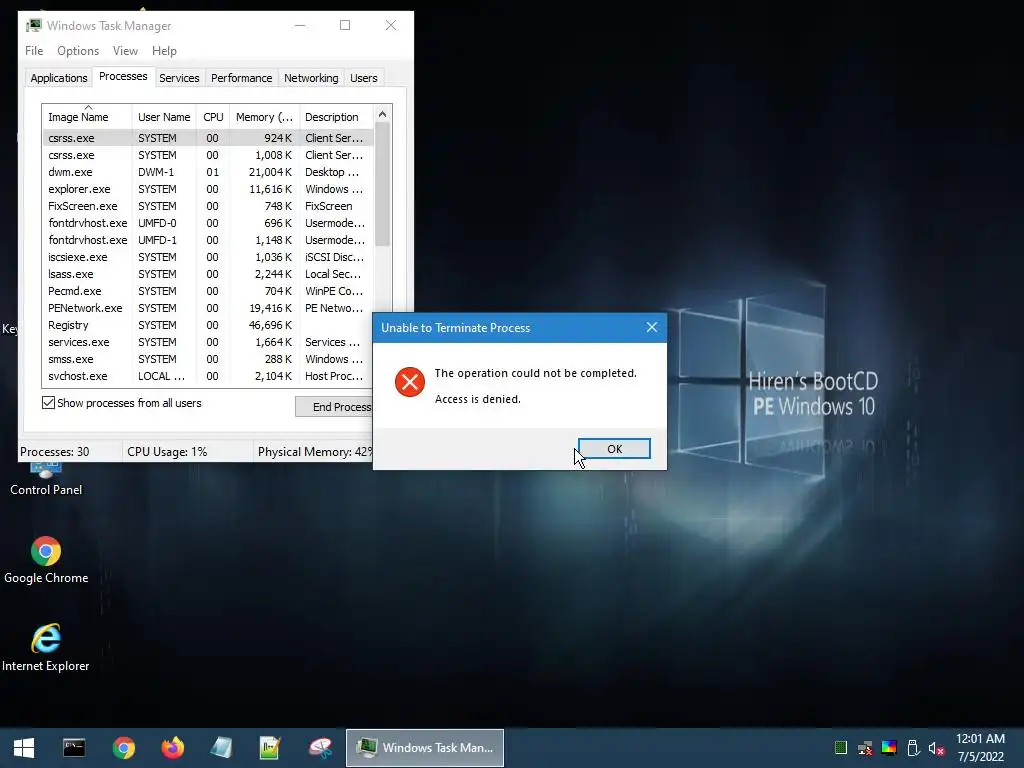This screenshot has width=1024, height=768.
Task: Open the green chart notepad taskbar icon
Action: pos(270,748)
